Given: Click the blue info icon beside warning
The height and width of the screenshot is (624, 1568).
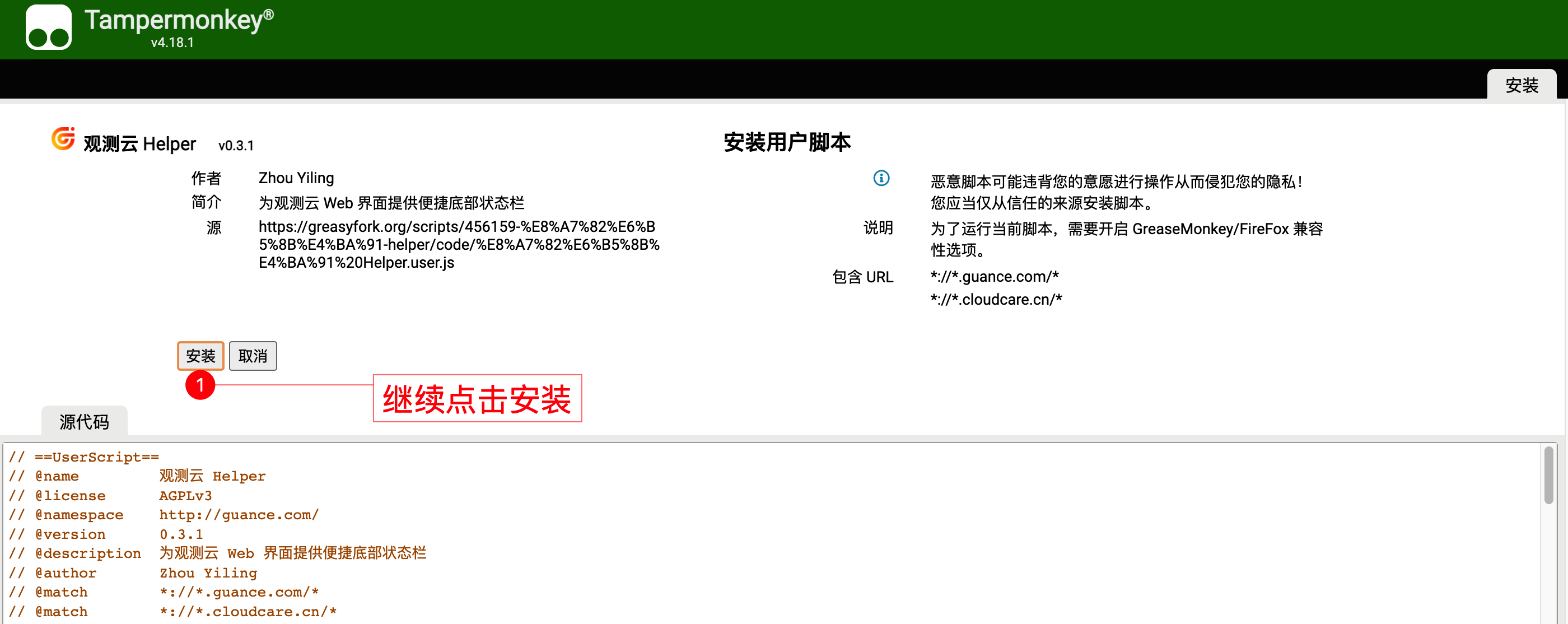Looking at the screenshot, I should tap(881, 178).
